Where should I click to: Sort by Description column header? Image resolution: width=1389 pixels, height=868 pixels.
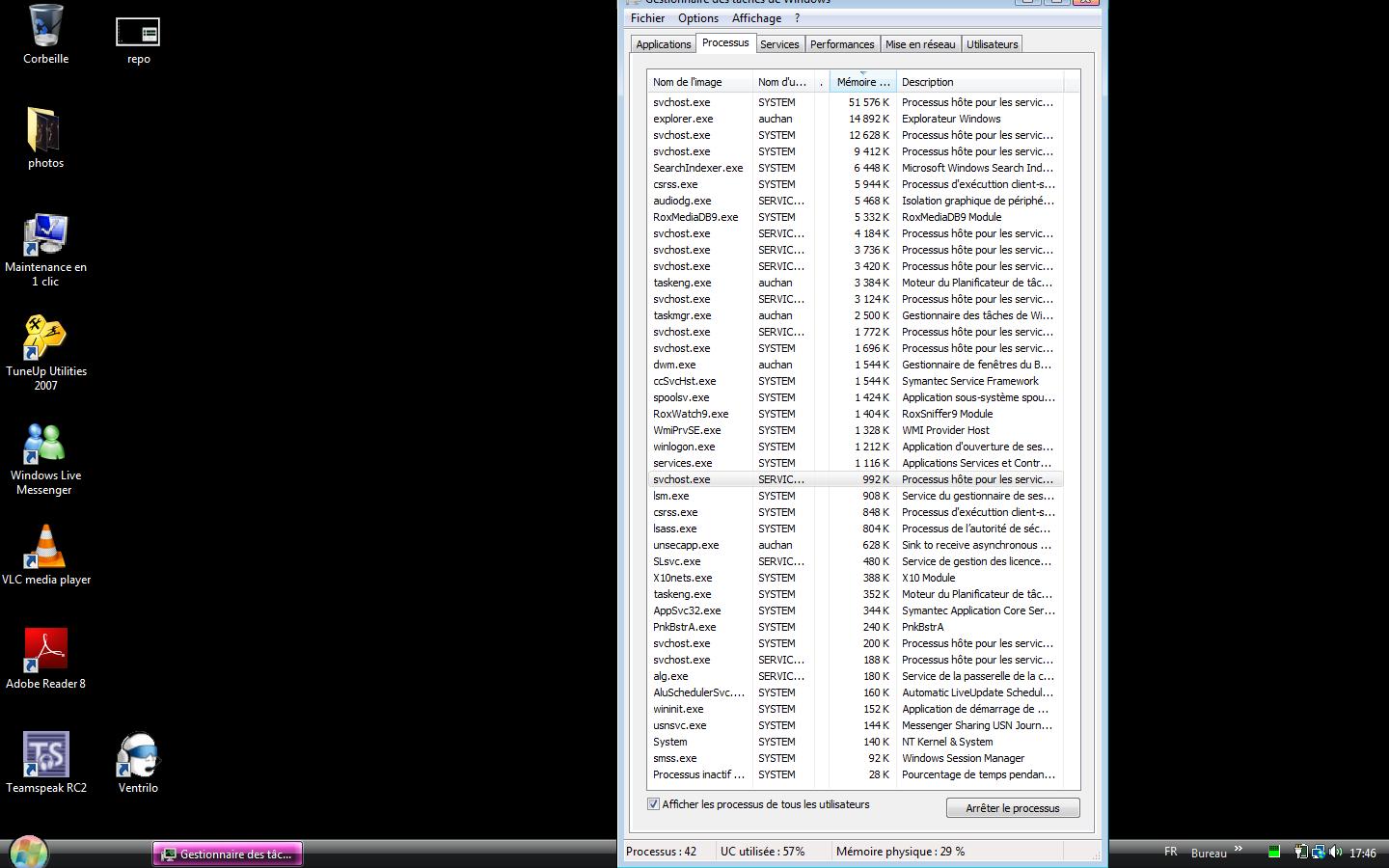pos(980,82)
